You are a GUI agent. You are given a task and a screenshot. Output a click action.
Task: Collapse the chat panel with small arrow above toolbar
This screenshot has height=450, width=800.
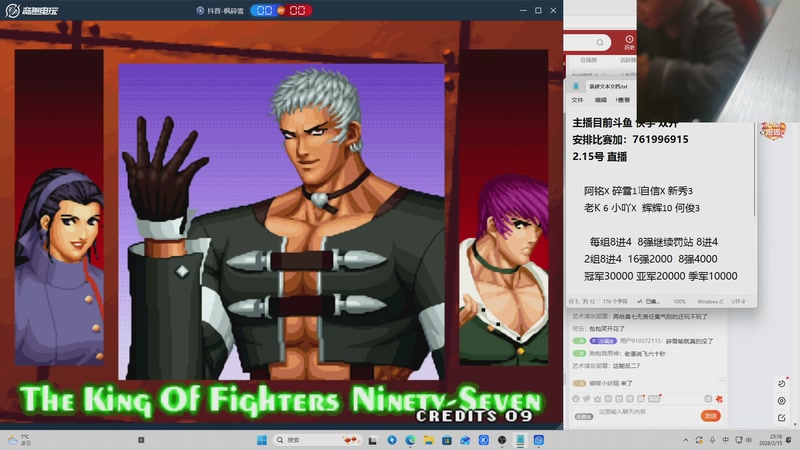(721, 381)
